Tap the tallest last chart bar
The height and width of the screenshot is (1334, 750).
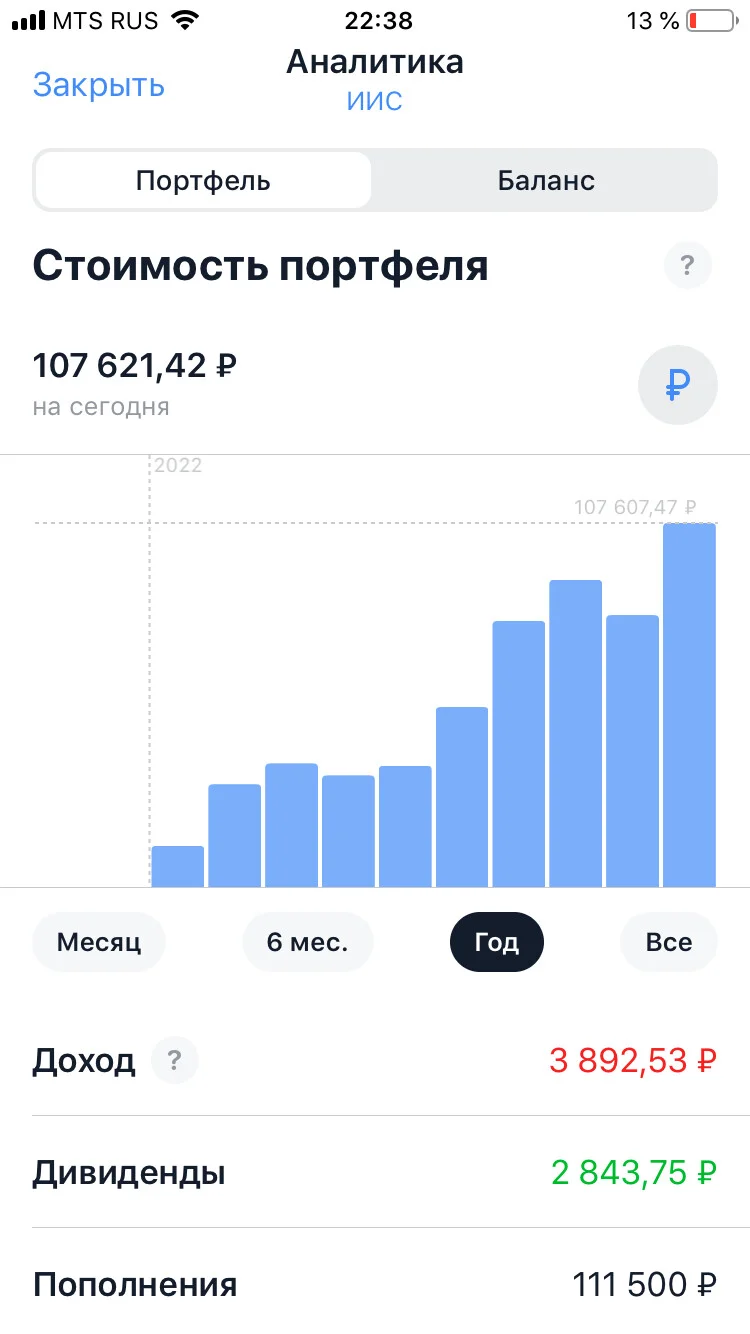(x=690, y=705)
